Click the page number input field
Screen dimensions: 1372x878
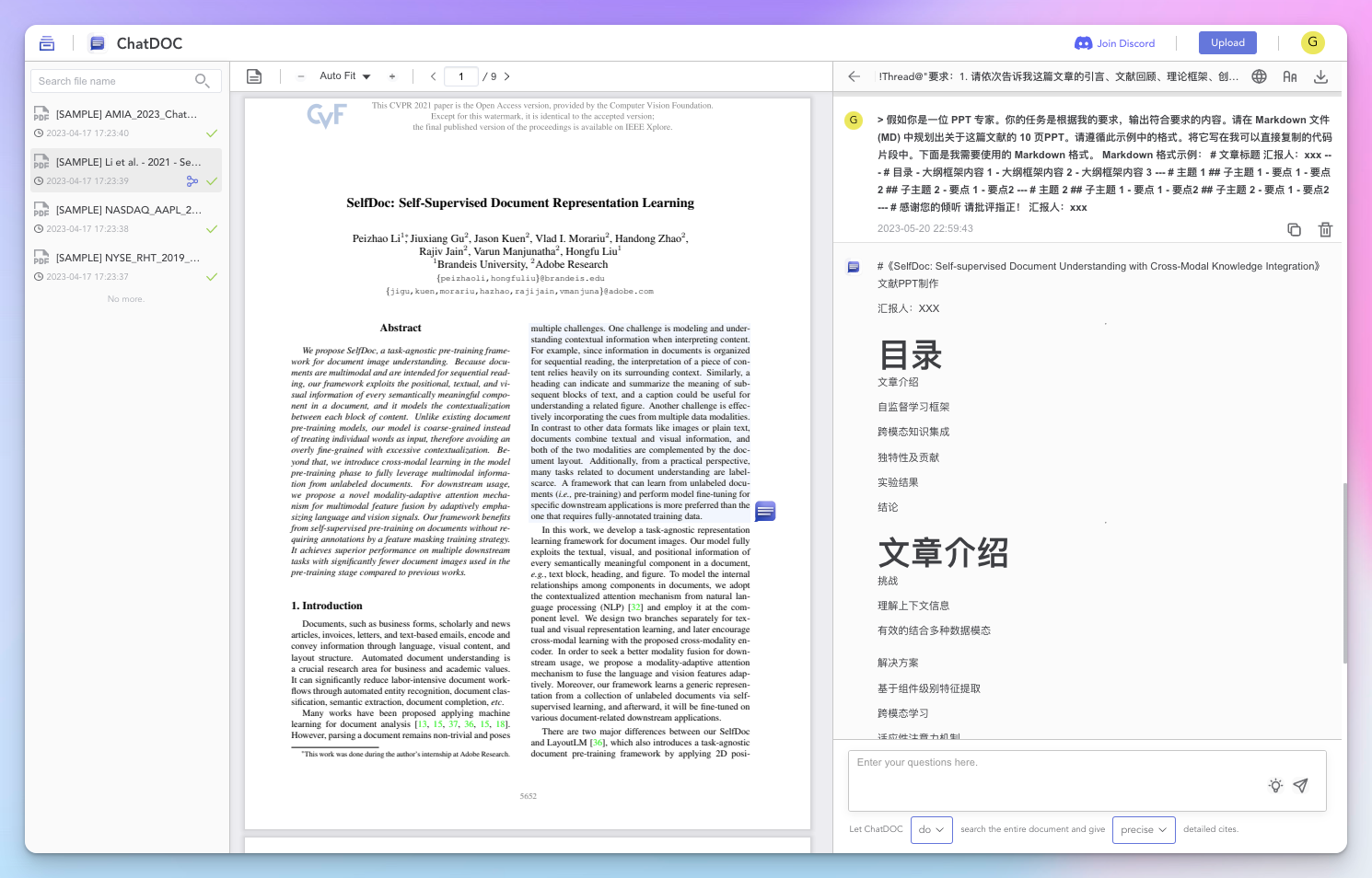click(460, 76)
